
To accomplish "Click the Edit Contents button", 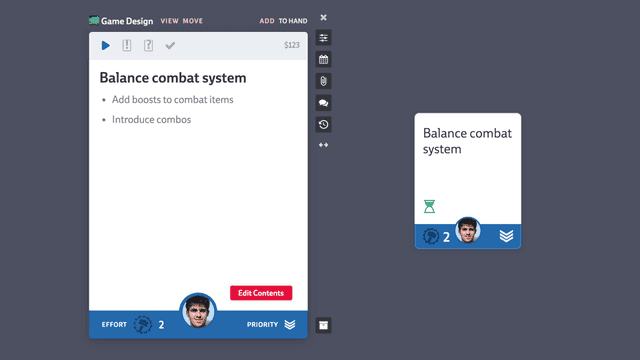I will tap(261, 293).
